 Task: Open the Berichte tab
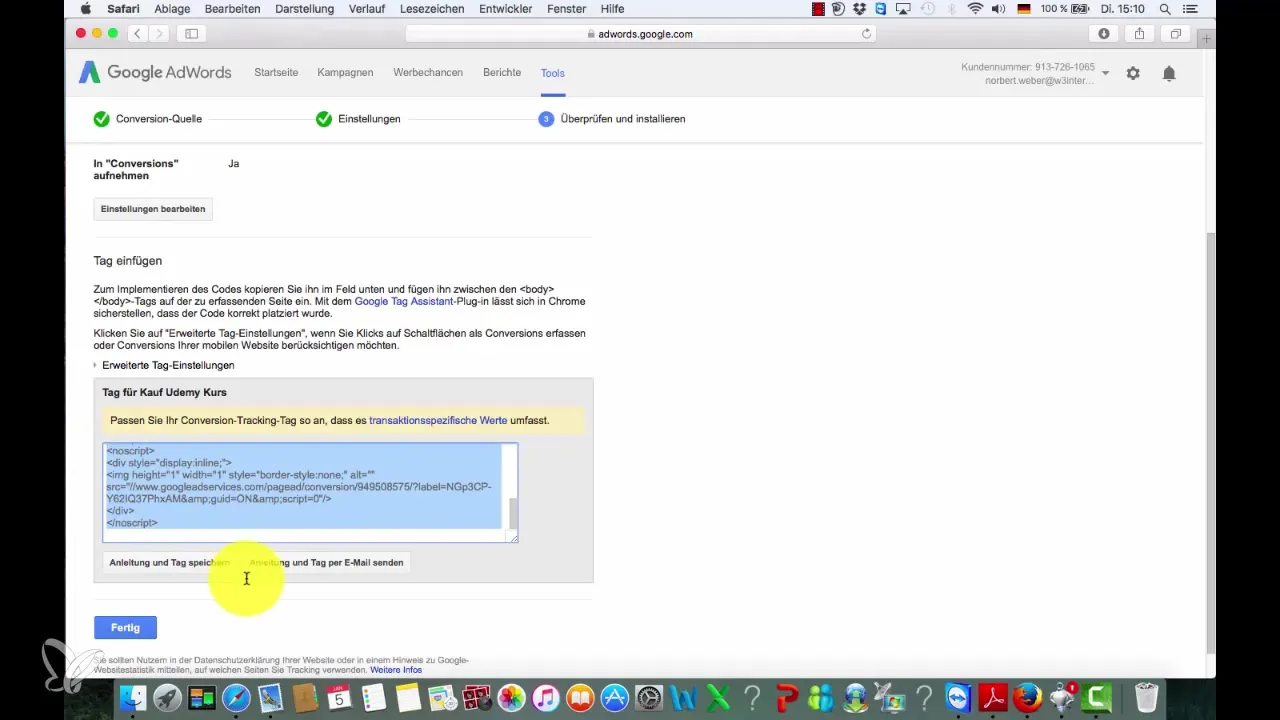tap(502, 73)
